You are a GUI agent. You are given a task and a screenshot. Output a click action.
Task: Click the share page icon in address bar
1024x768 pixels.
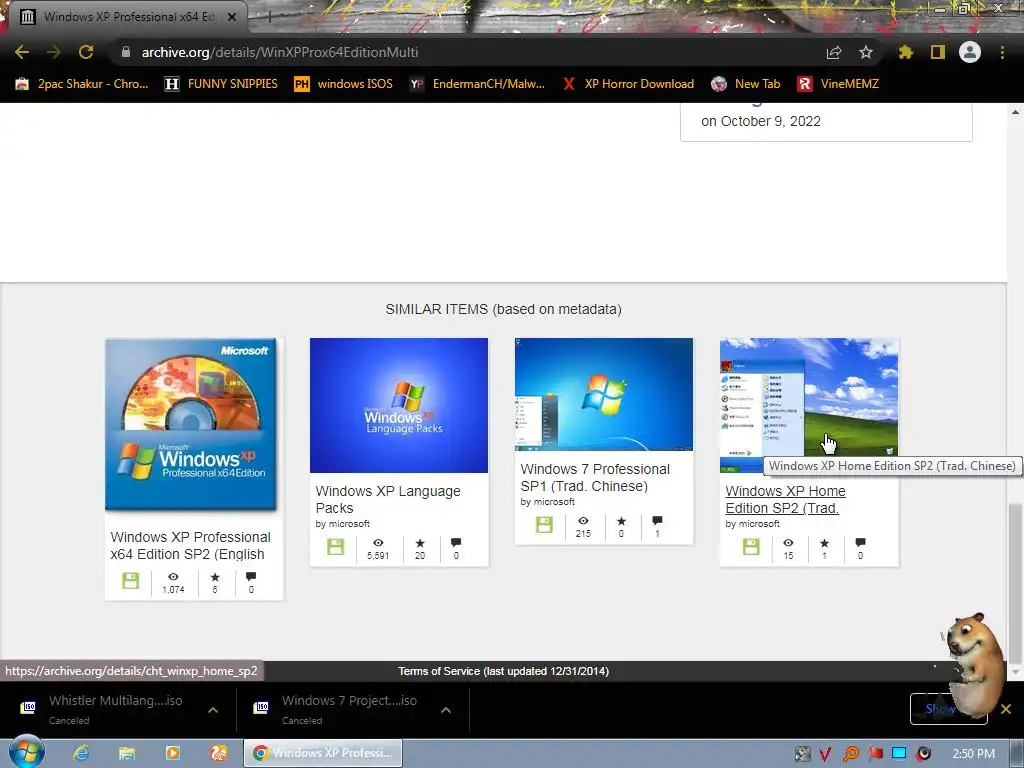(834, 52)
